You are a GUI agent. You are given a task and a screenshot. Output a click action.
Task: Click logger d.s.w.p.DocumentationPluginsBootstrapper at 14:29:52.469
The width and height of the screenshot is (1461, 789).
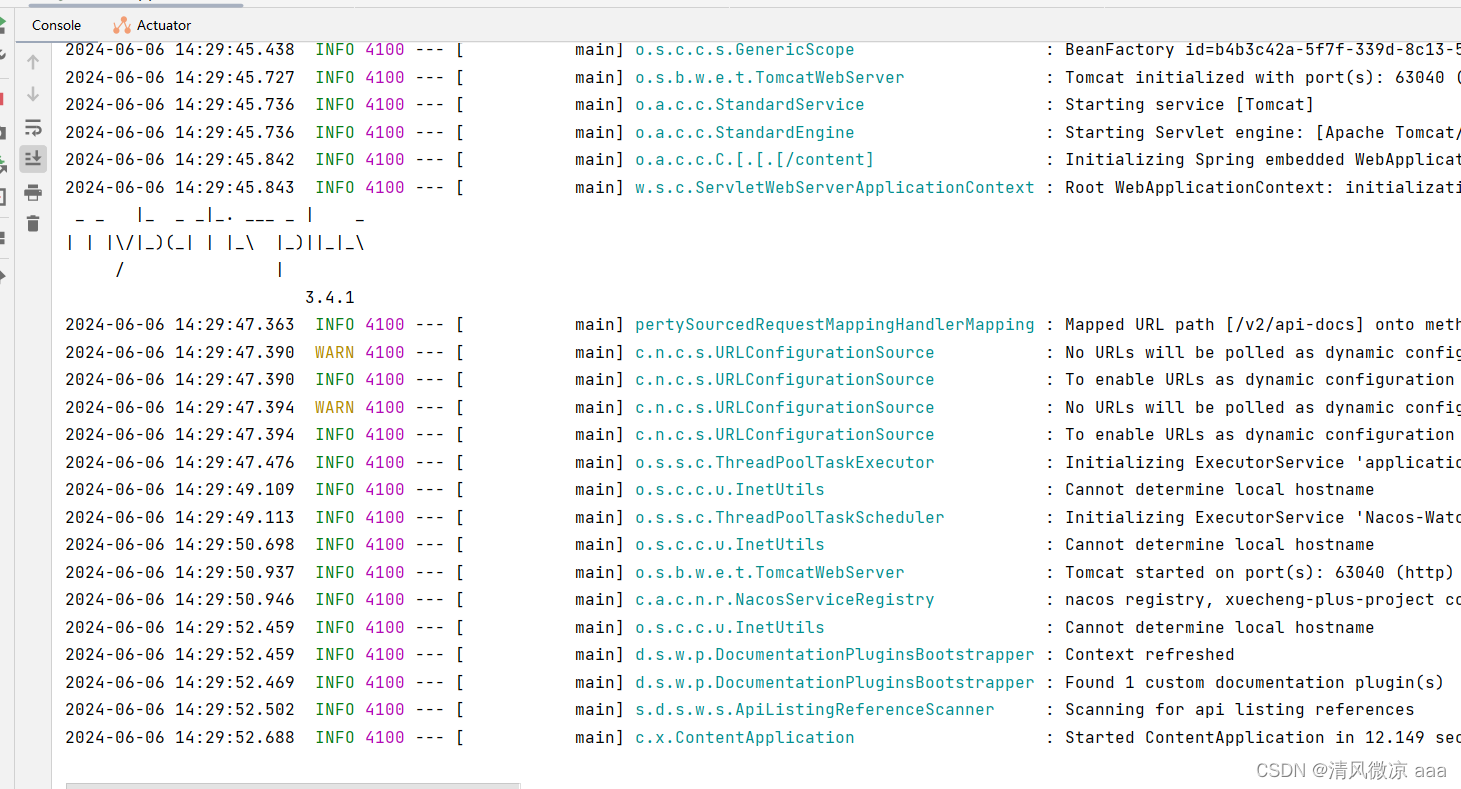(835, 682)
